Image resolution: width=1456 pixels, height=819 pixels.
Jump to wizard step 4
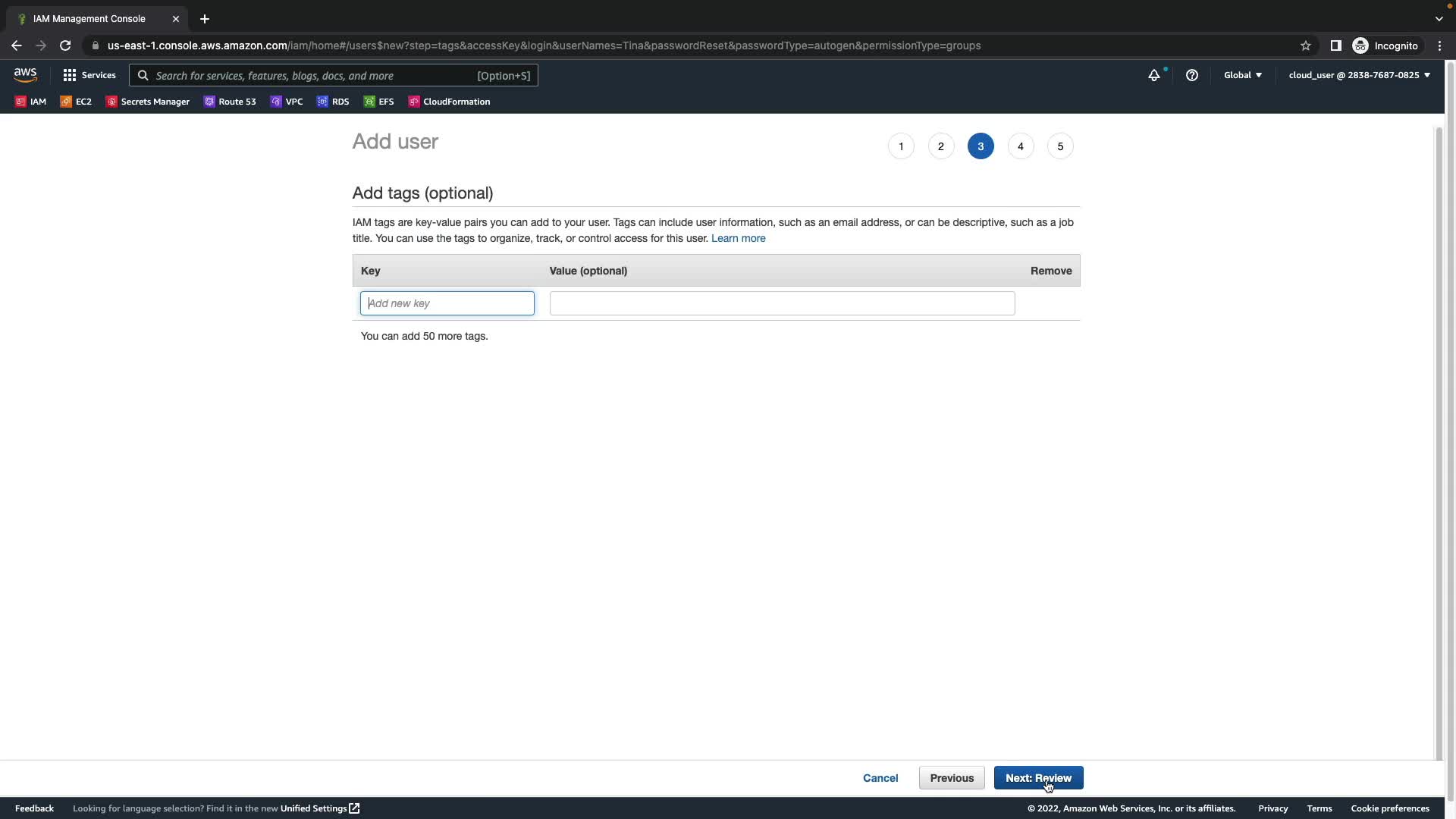click(1020, 146)
